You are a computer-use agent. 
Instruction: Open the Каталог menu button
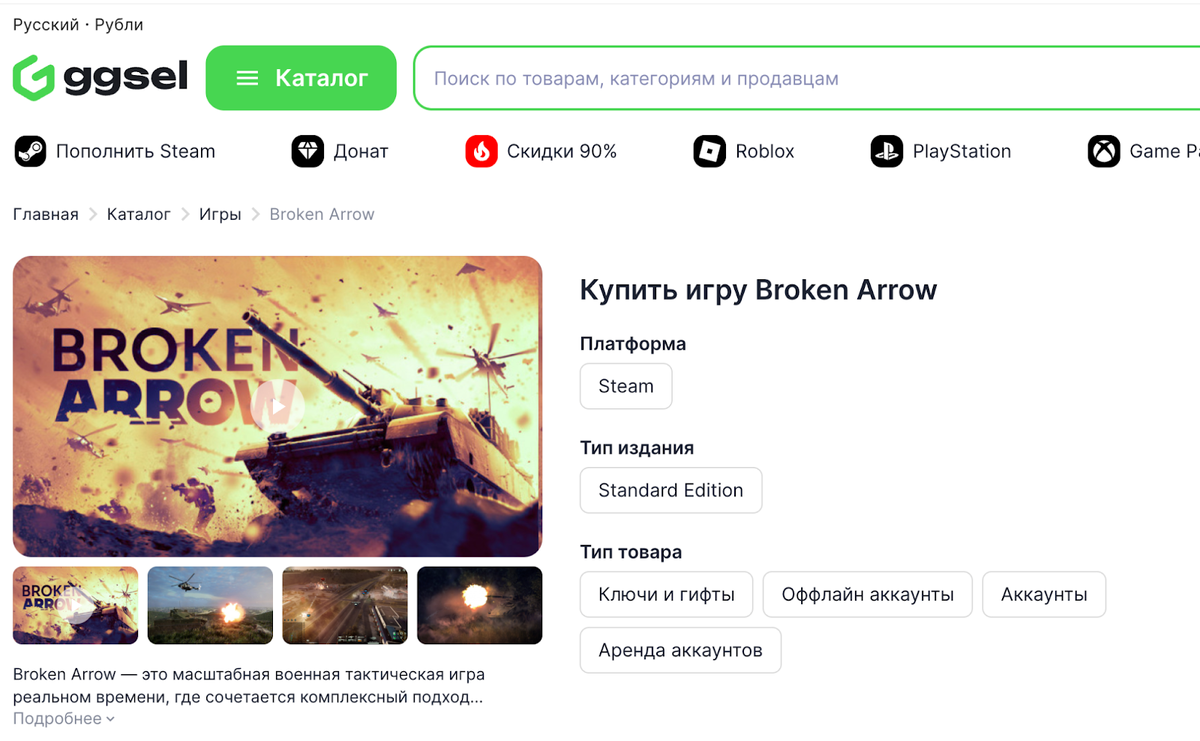pos(301,78)
